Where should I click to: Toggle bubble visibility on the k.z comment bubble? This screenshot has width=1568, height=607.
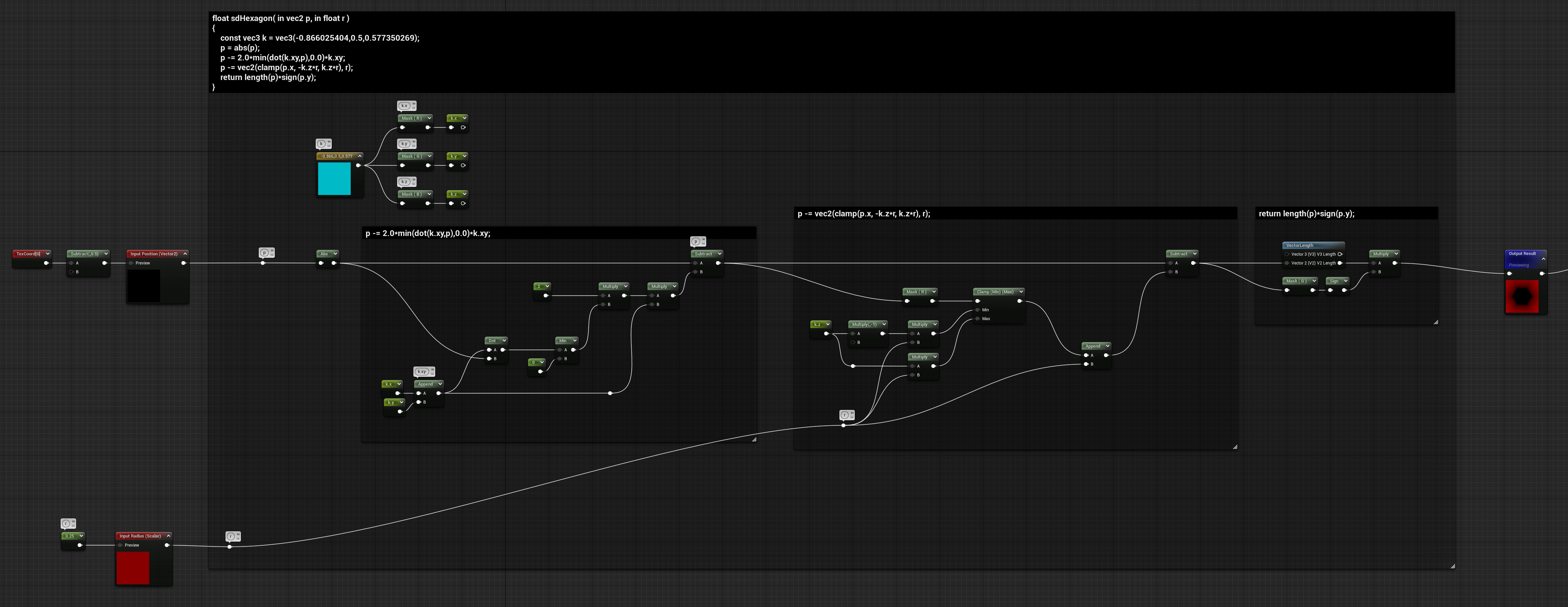pos(414,184)
